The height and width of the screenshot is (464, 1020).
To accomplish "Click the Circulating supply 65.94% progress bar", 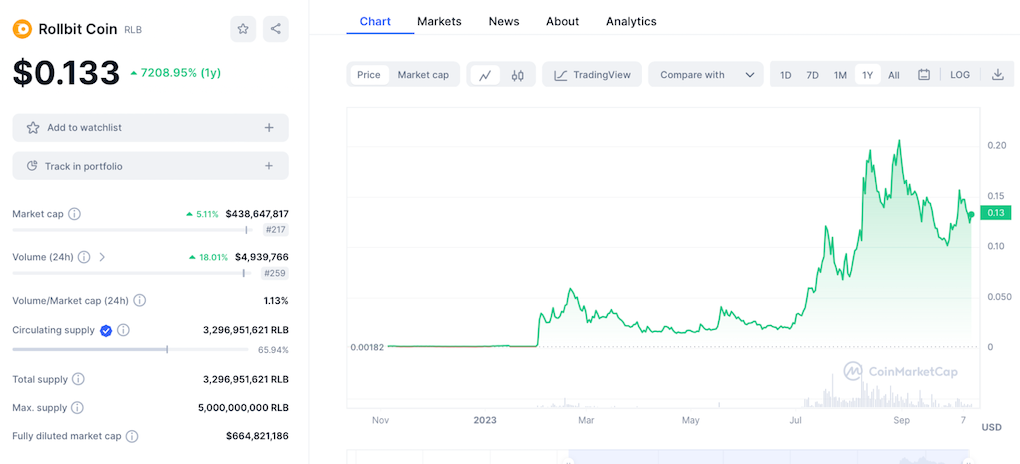I will coord(130,349).
